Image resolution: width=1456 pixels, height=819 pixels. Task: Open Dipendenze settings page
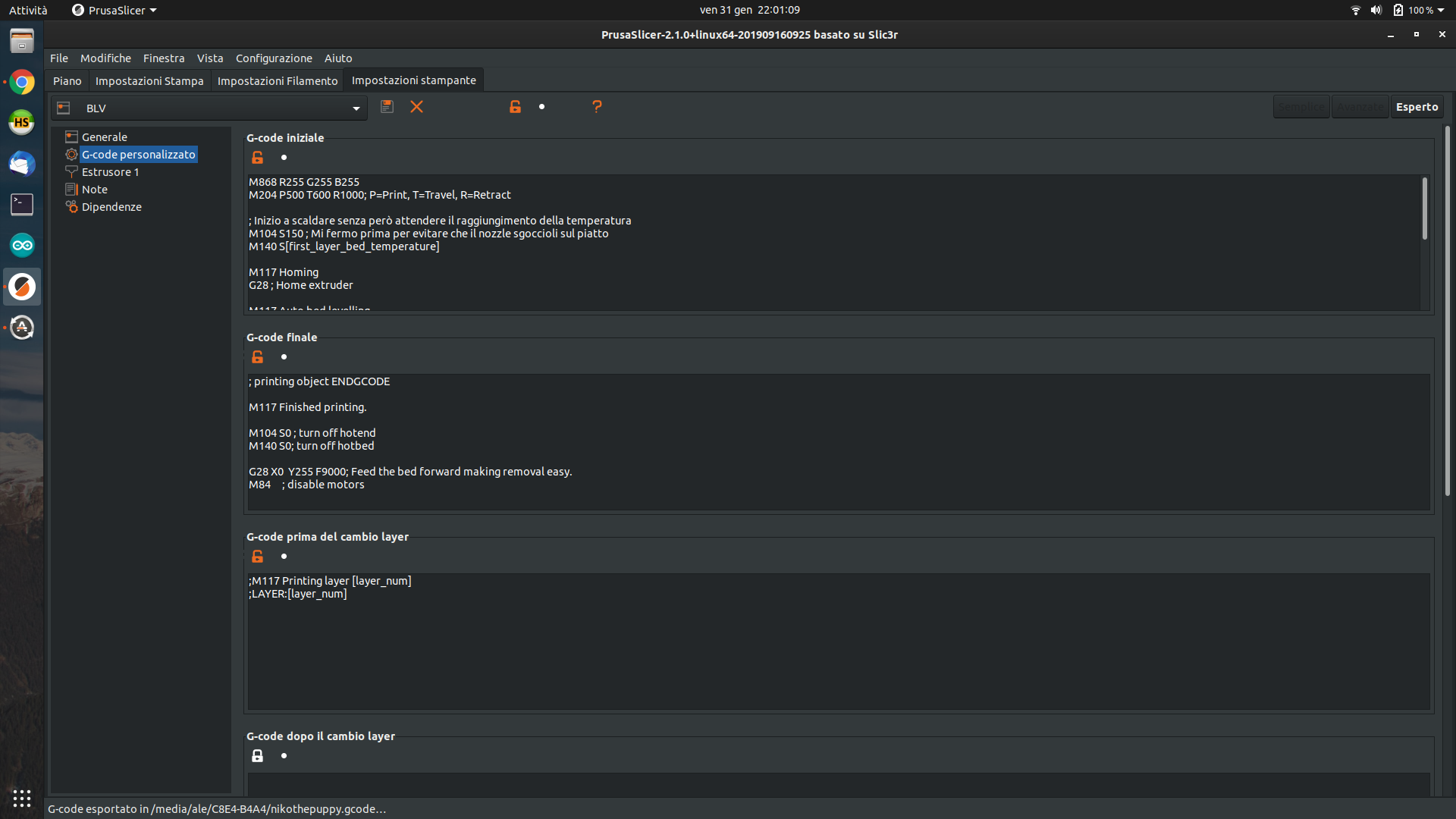click(111, 206)
